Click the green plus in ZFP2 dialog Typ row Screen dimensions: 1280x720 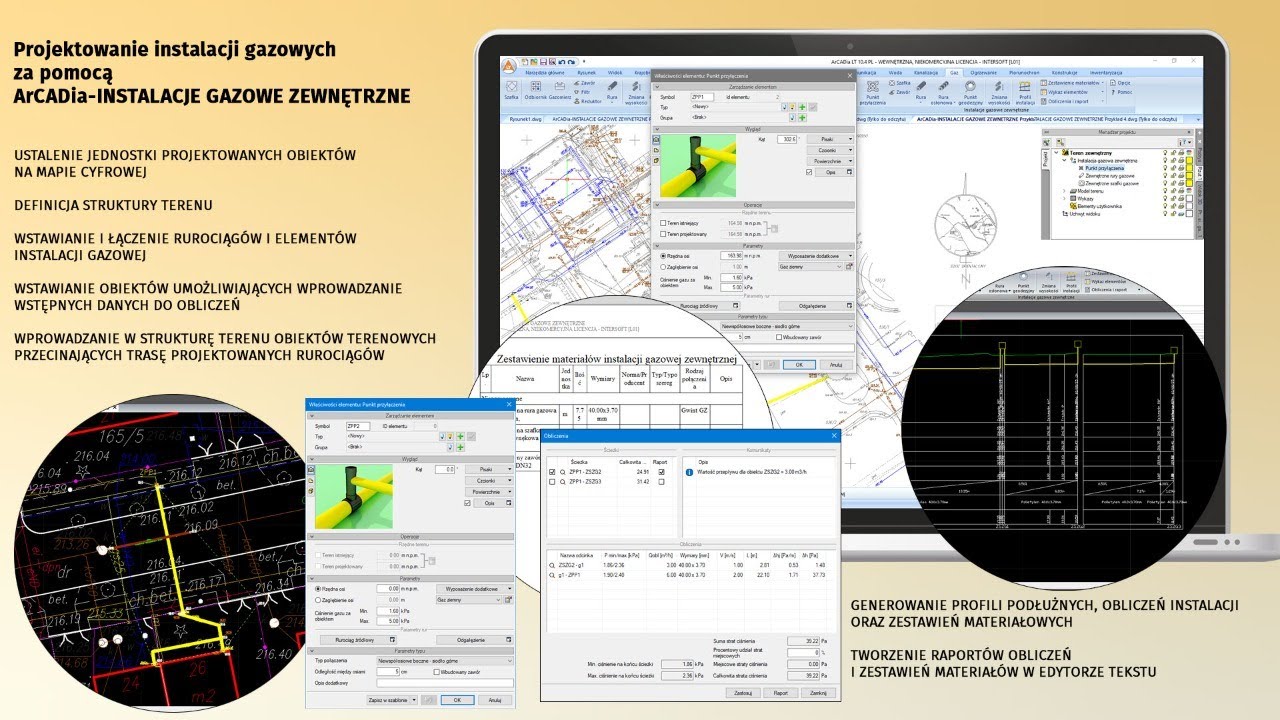(459, 437)
